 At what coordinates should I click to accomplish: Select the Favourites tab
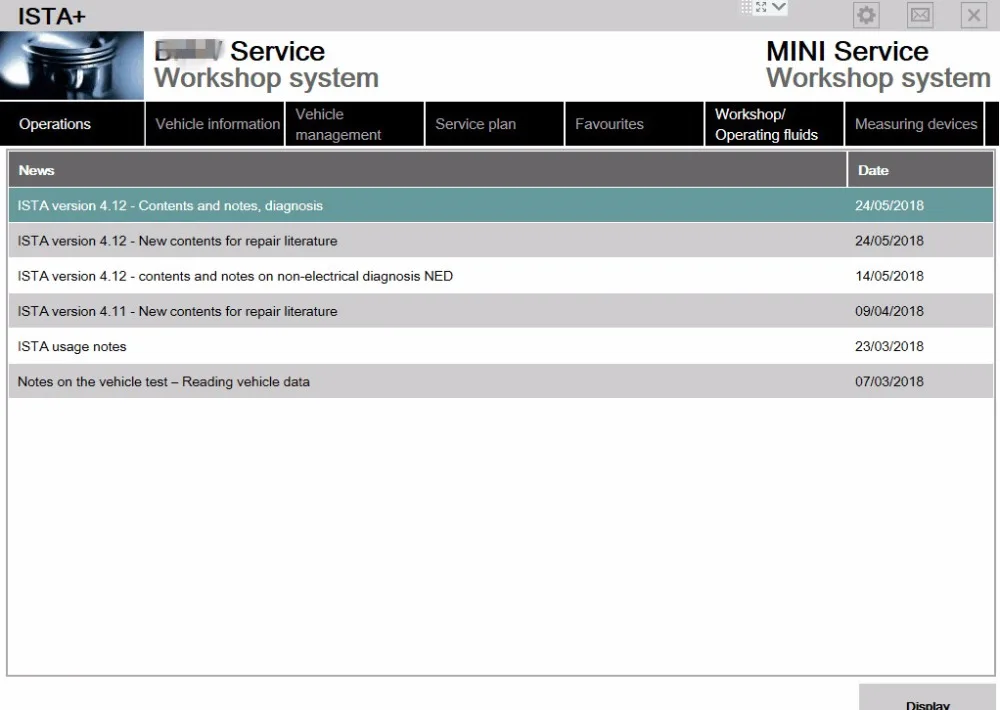[x=635, y=124]
